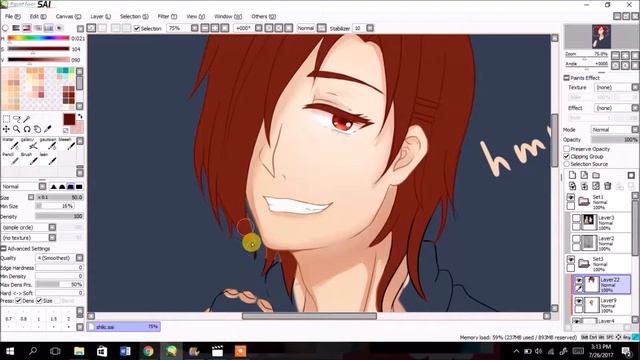Choose the Brush tool preset

pos(29,159)
